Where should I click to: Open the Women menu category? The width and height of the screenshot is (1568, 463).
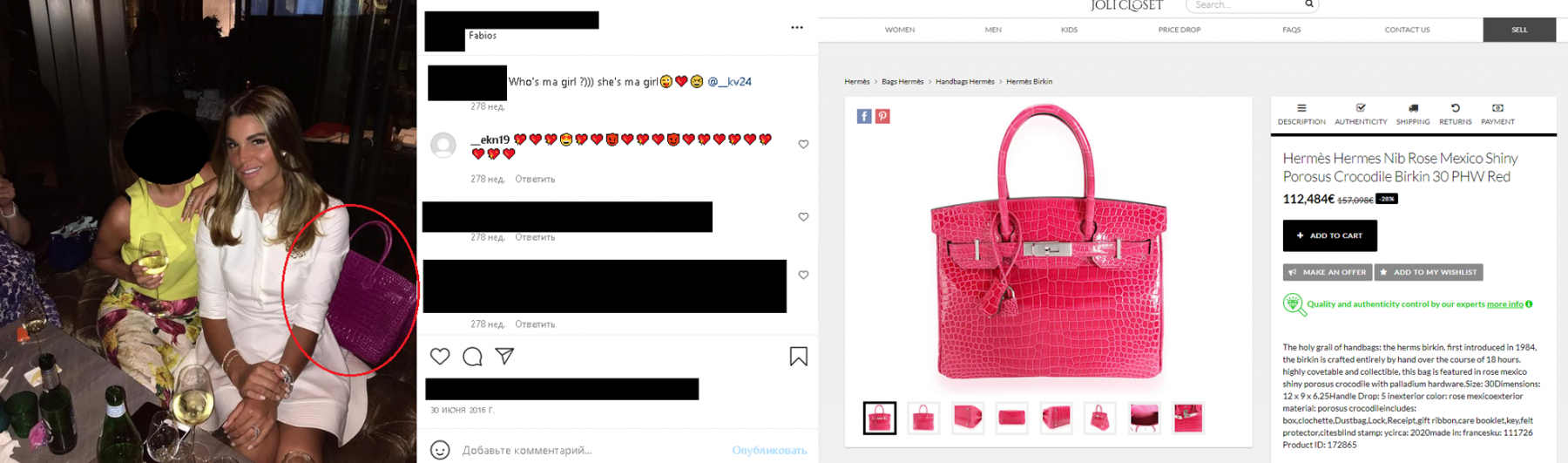900,30
